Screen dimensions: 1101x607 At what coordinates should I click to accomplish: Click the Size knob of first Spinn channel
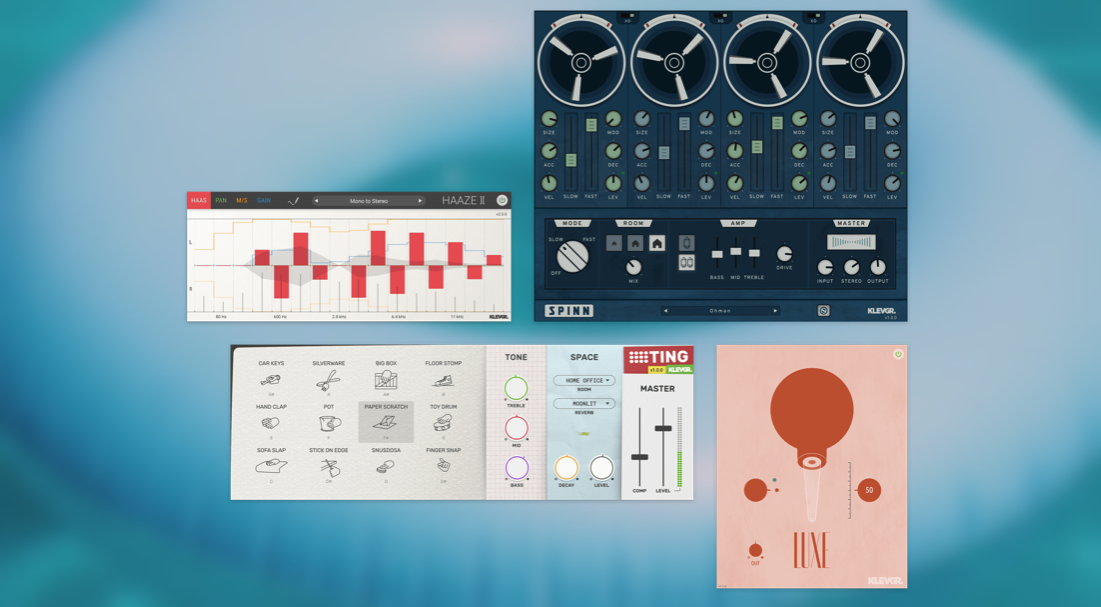(549, 119)
